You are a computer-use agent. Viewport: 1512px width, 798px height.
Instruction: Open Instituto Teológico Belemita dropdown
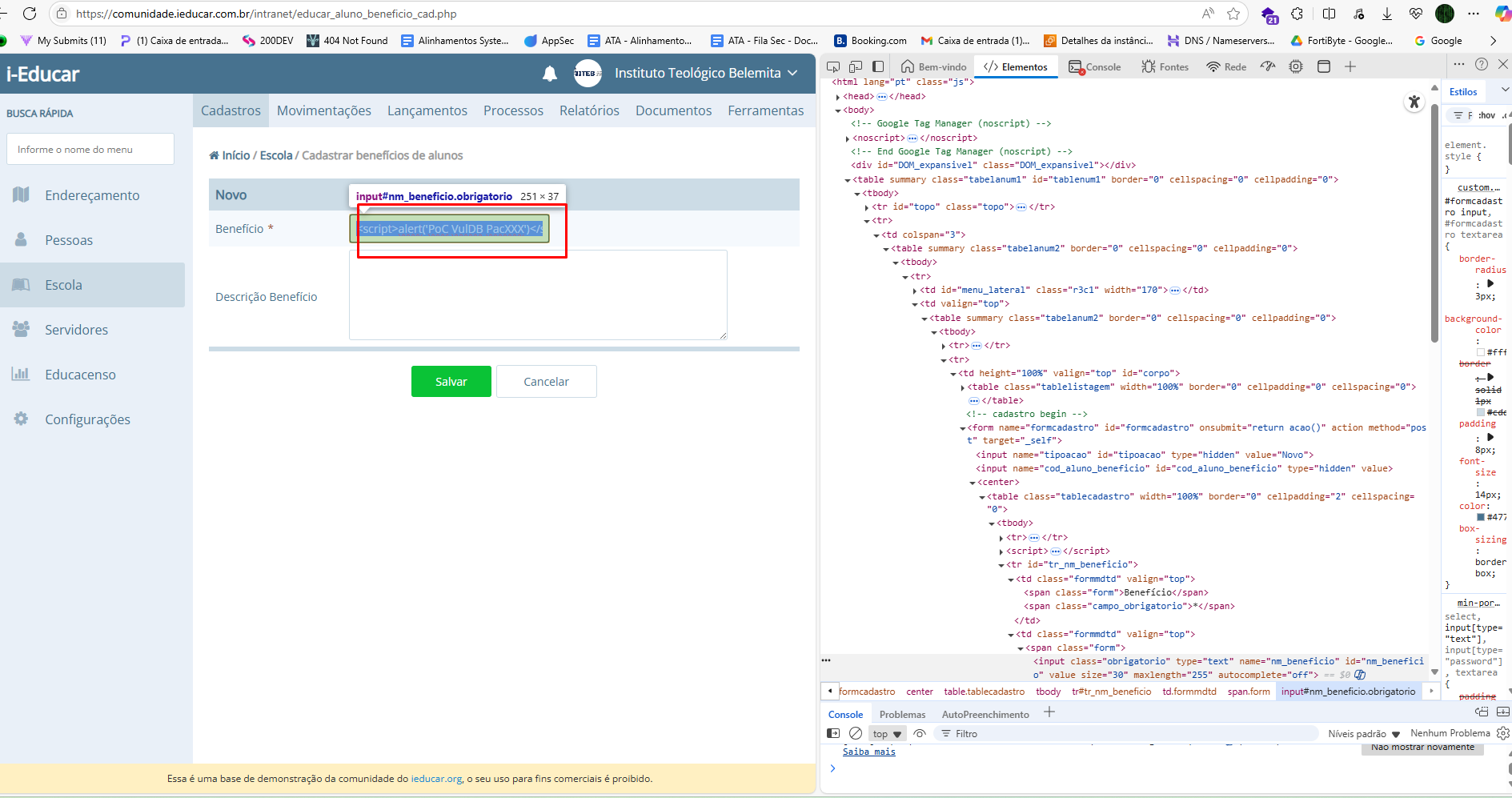coord(705,73)
